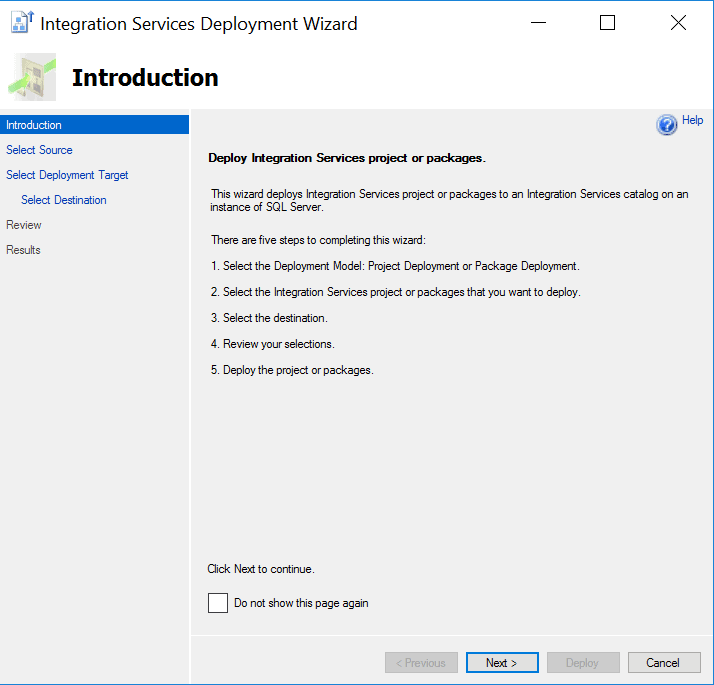Enable Do not show this page again
Screen dimensions: 714x685
pyautogui.click(x=218, y=603)
